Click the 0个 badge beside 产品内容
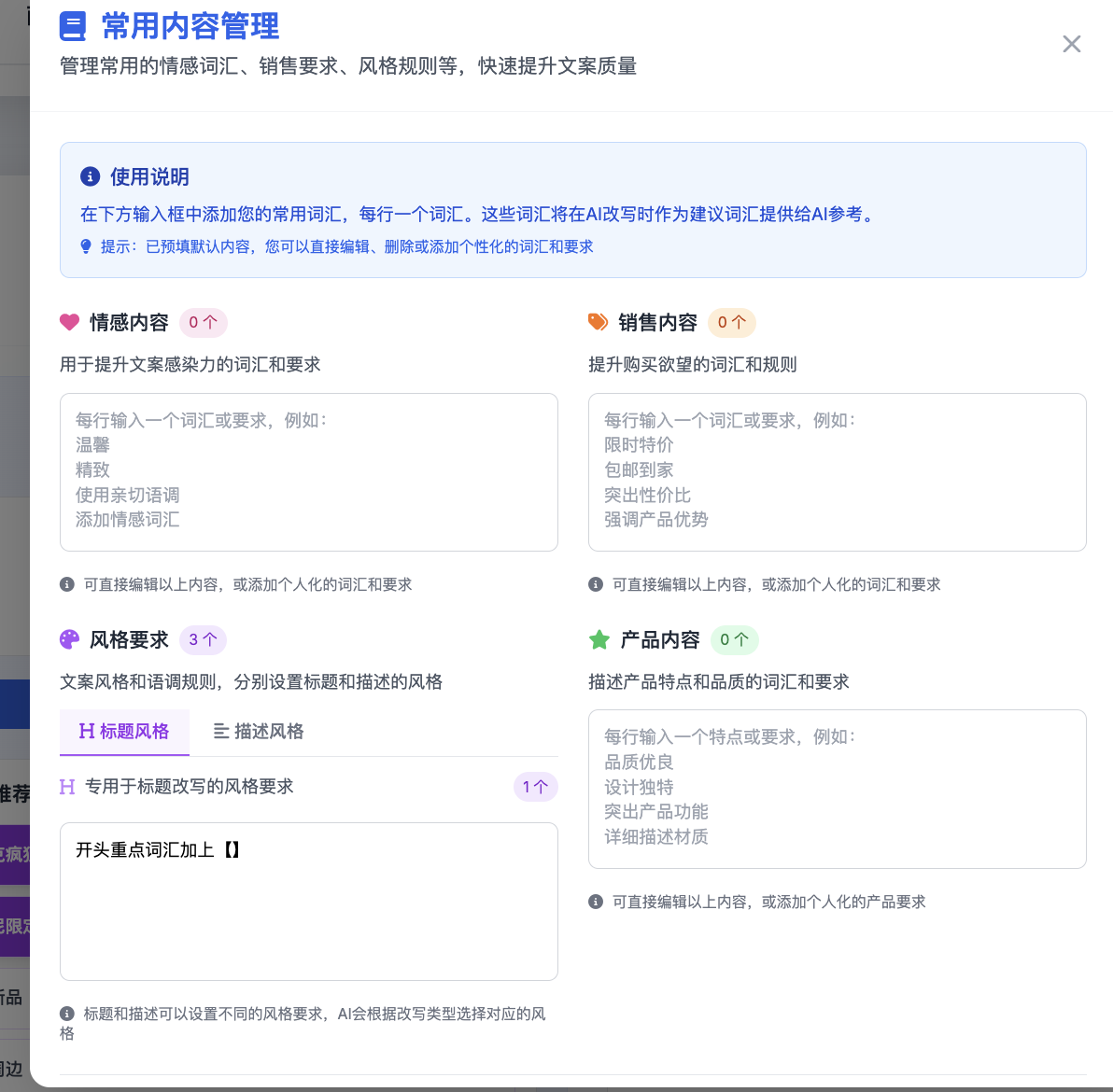The width and height of the screenshot is (1113, 1092). (x=734, y=639)
